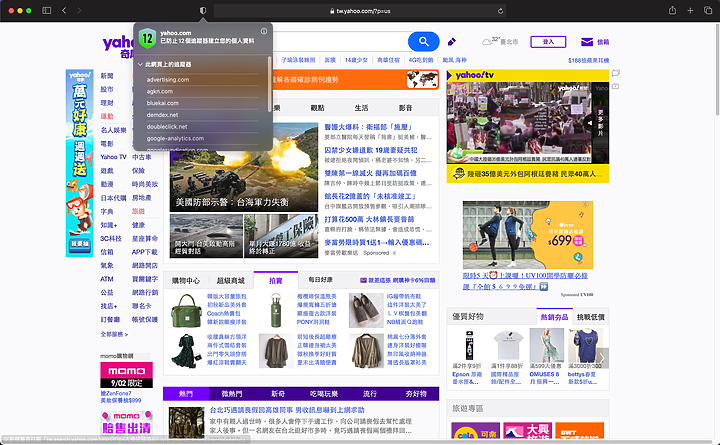Select the 每日好康 shopping tab
The width and height of the screenshot is (720, 445).
click(321, 280)
